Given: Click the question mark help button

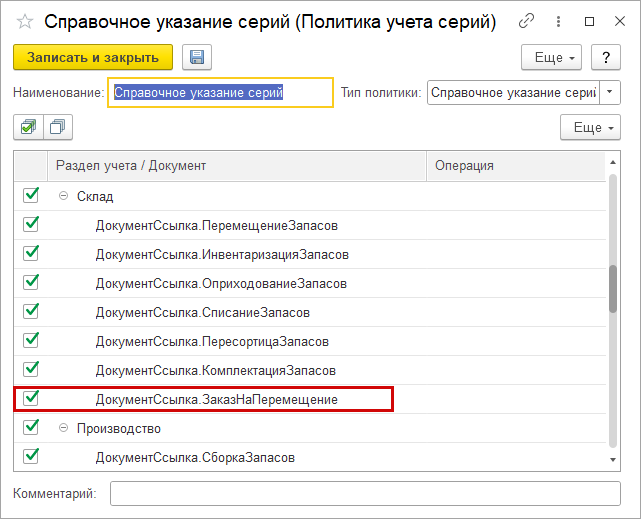Looking at the screenshot, I should (604, 58).
